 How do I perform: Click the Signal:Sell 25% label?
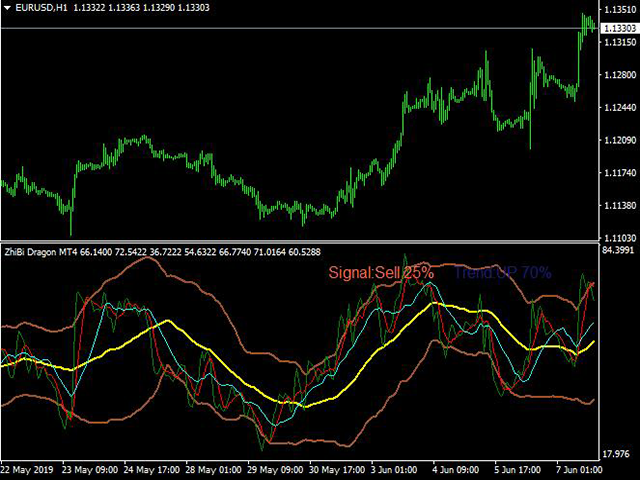pos(381,272)
